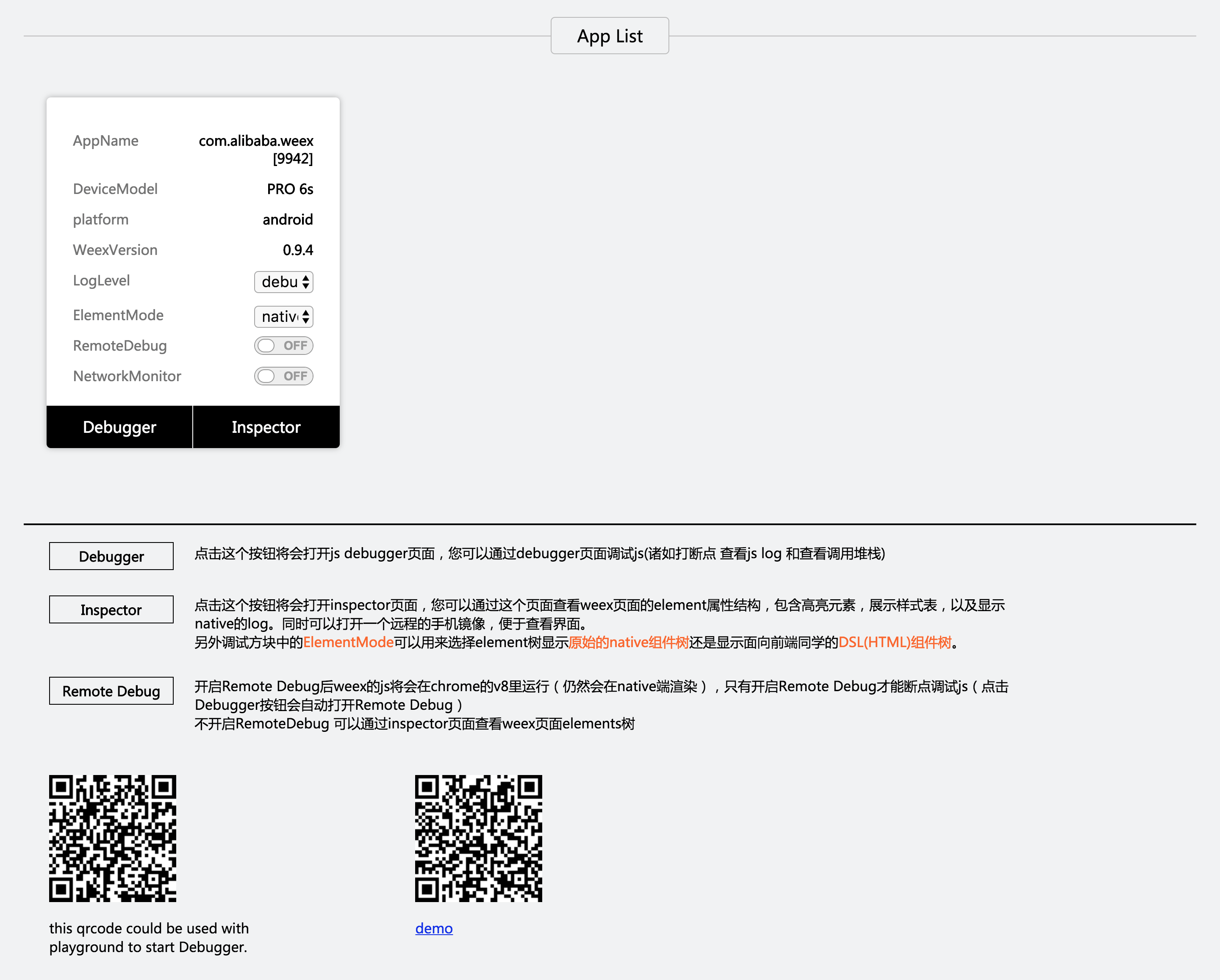The height and width of the screenshot is (980, 1220).
Task: Expand the LogLevel dropdown
Action: tap(283, 282)
